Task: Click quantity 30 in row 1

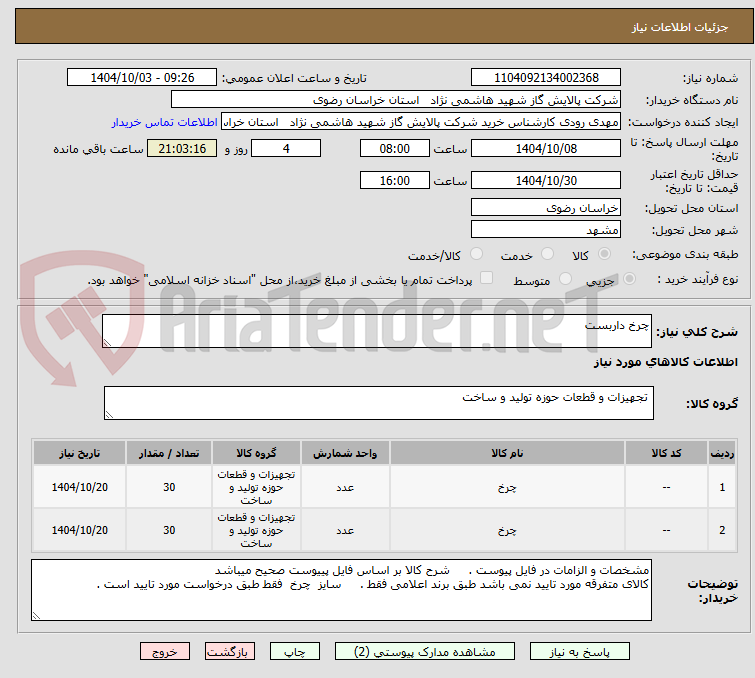Action: pyautogui.click(x=169, y=487)
